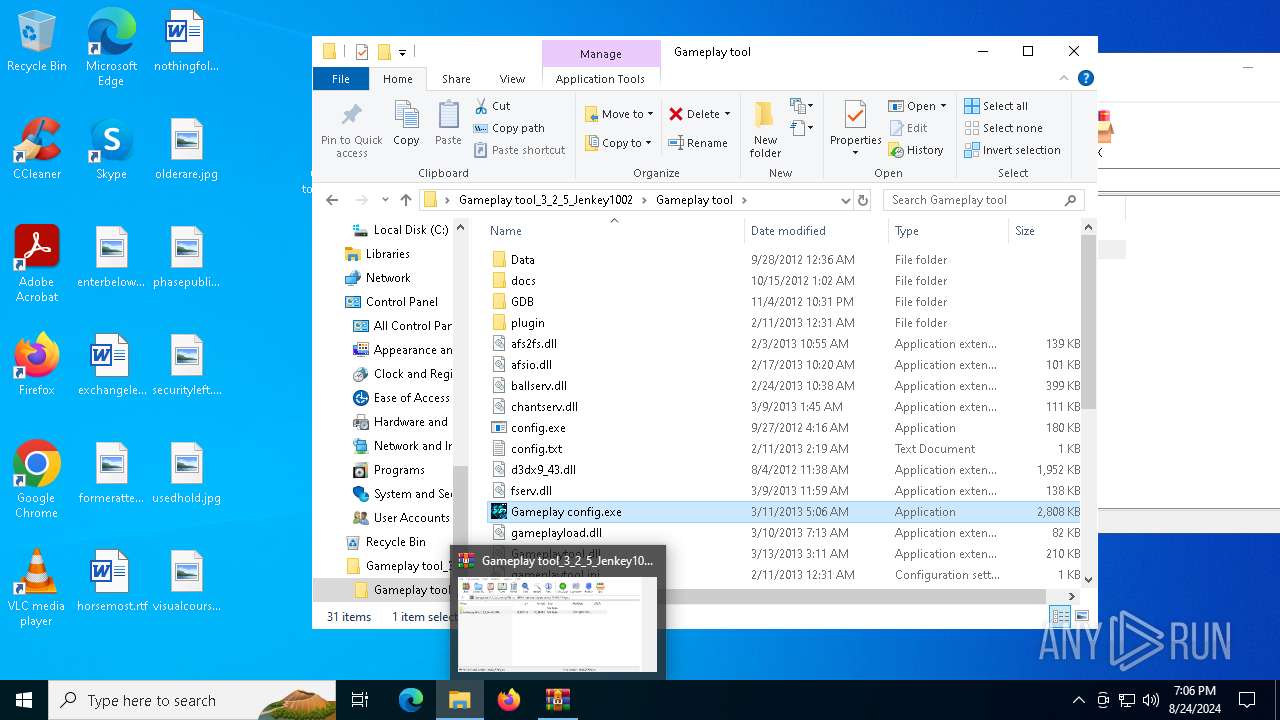Switch to the View tab
The width and height of the screenshot is (1280, 720).
[x=512, y=79]
